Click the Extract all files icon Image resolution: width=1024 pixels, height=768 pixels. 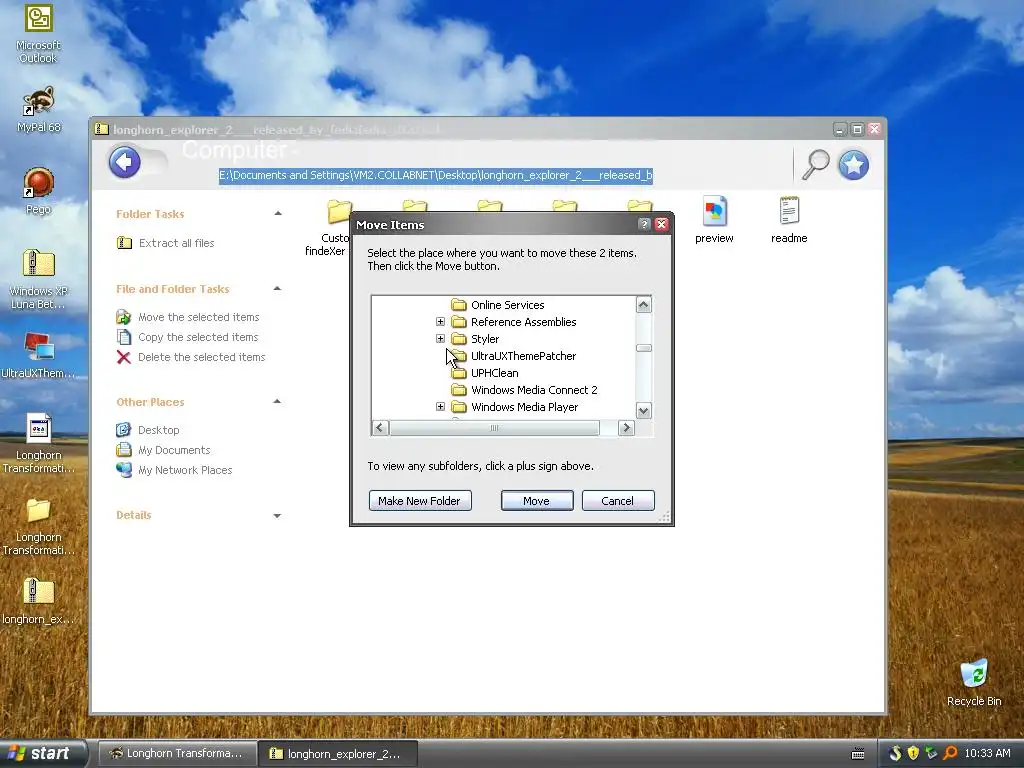[124, 243]
